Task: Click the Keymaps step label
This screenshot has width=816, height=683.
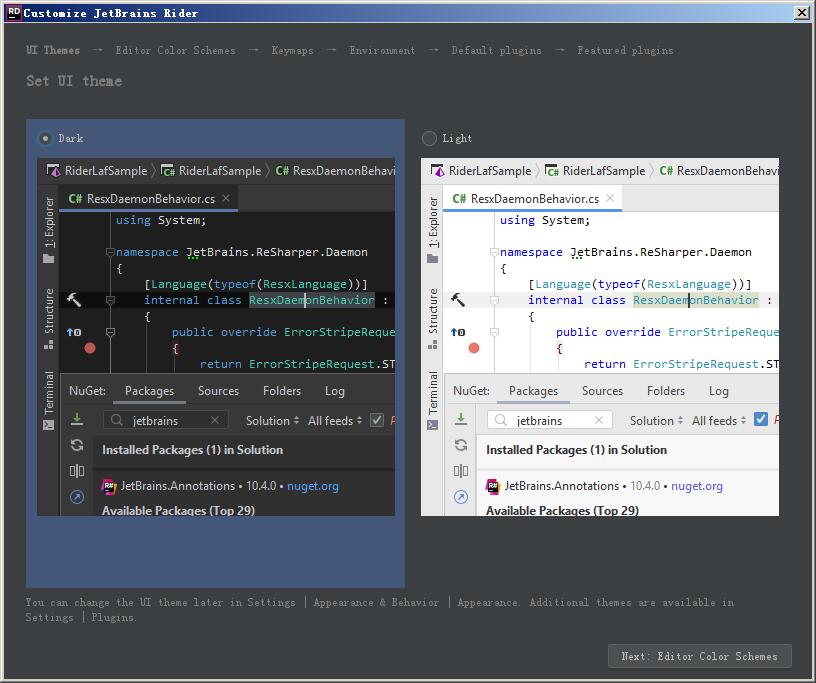Action: (292, 50)
